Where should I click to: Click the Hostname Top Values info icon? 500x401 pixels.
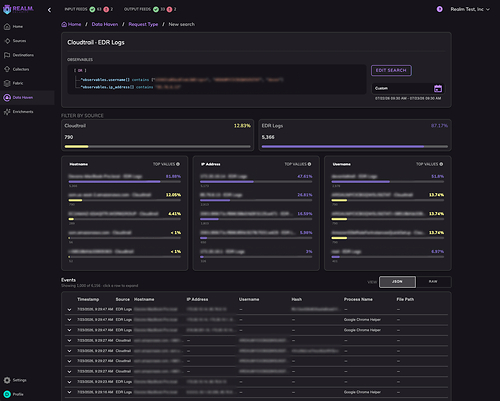pos(178,164)
